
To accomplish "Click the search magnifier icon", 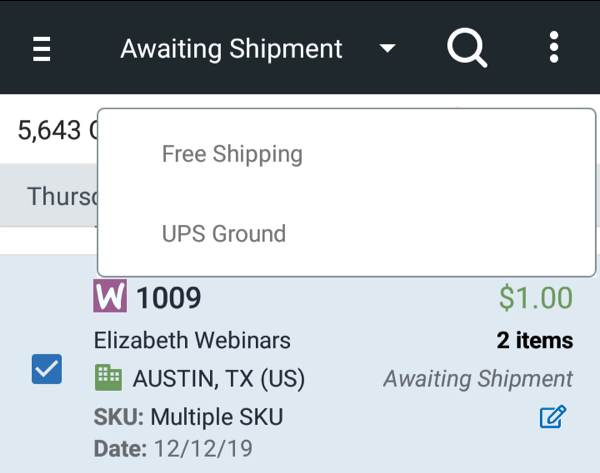I will pos(467,48).
